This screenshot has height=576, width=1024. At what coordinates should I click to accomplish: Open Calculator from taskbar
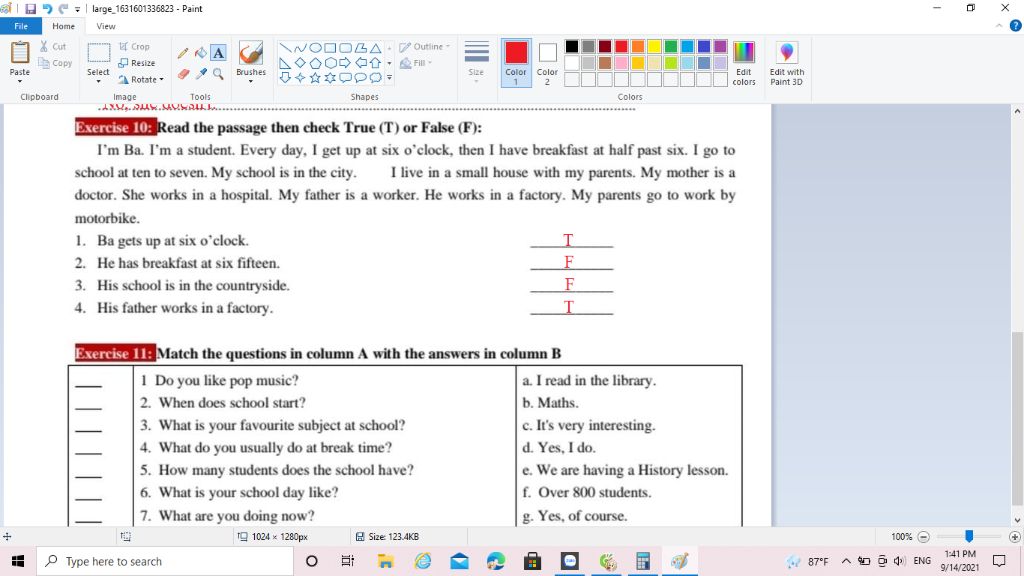coord(643,561)
